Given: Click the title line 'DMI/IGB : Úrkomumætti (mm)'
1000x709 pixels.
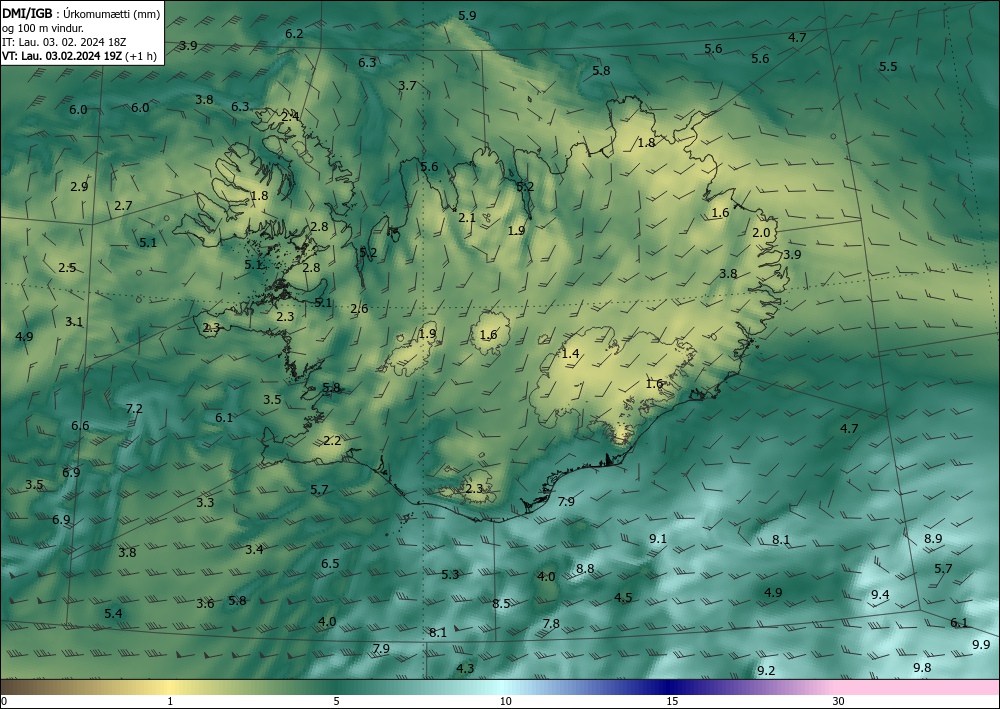Looking at the screenshot, I should pos(81,13).
